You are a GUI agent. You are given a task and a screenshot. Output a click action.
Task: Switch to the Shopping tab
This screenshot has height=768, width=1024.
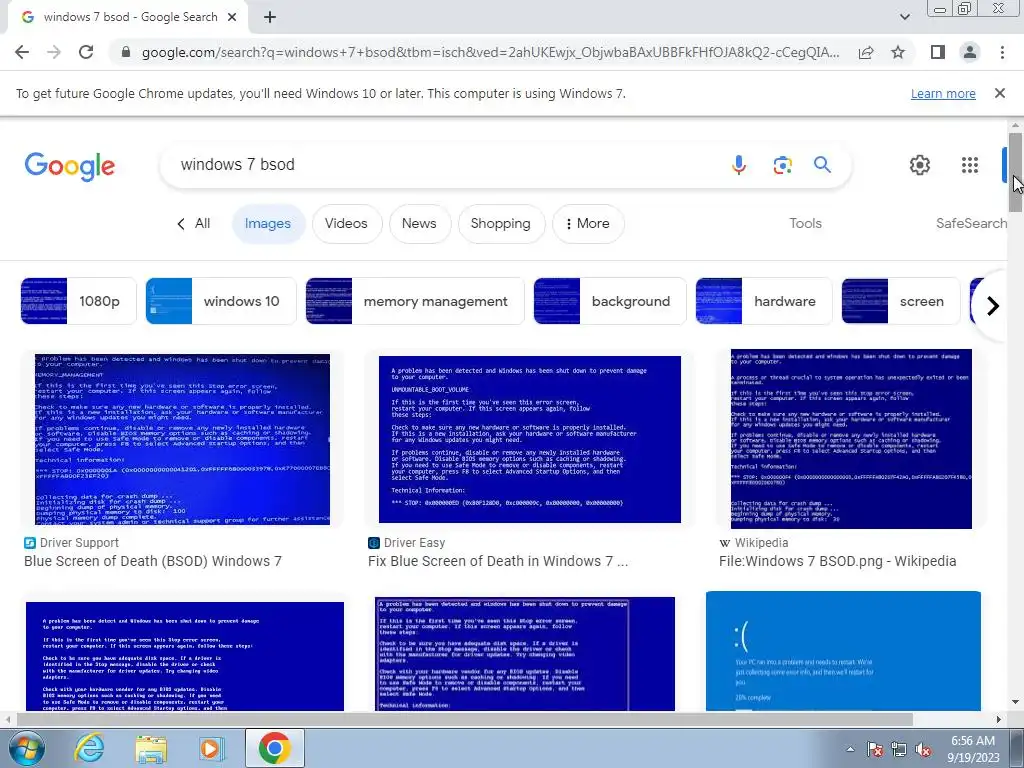click(x=501, y=223)
